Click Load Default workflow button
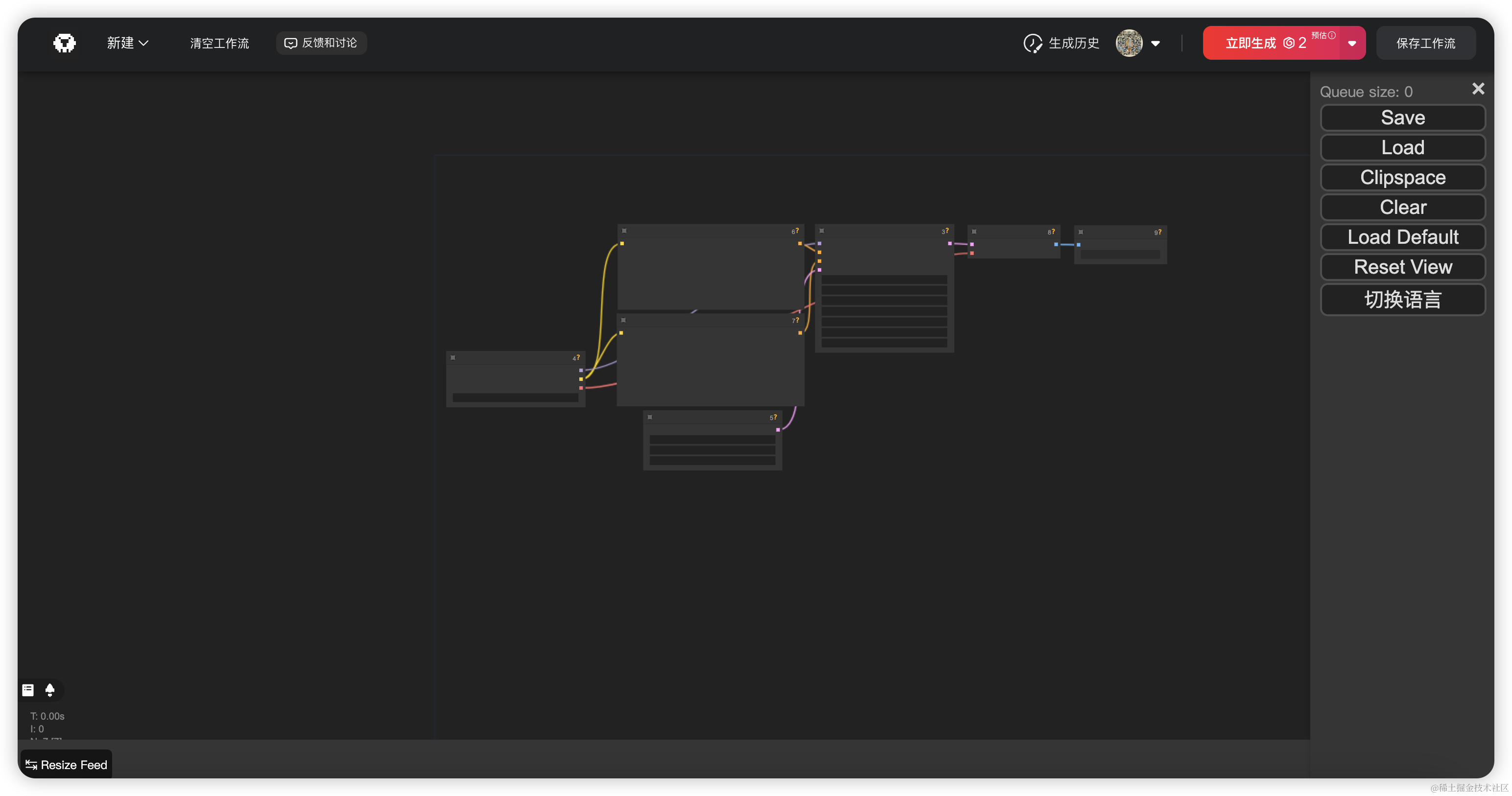 coord(1402,237)
